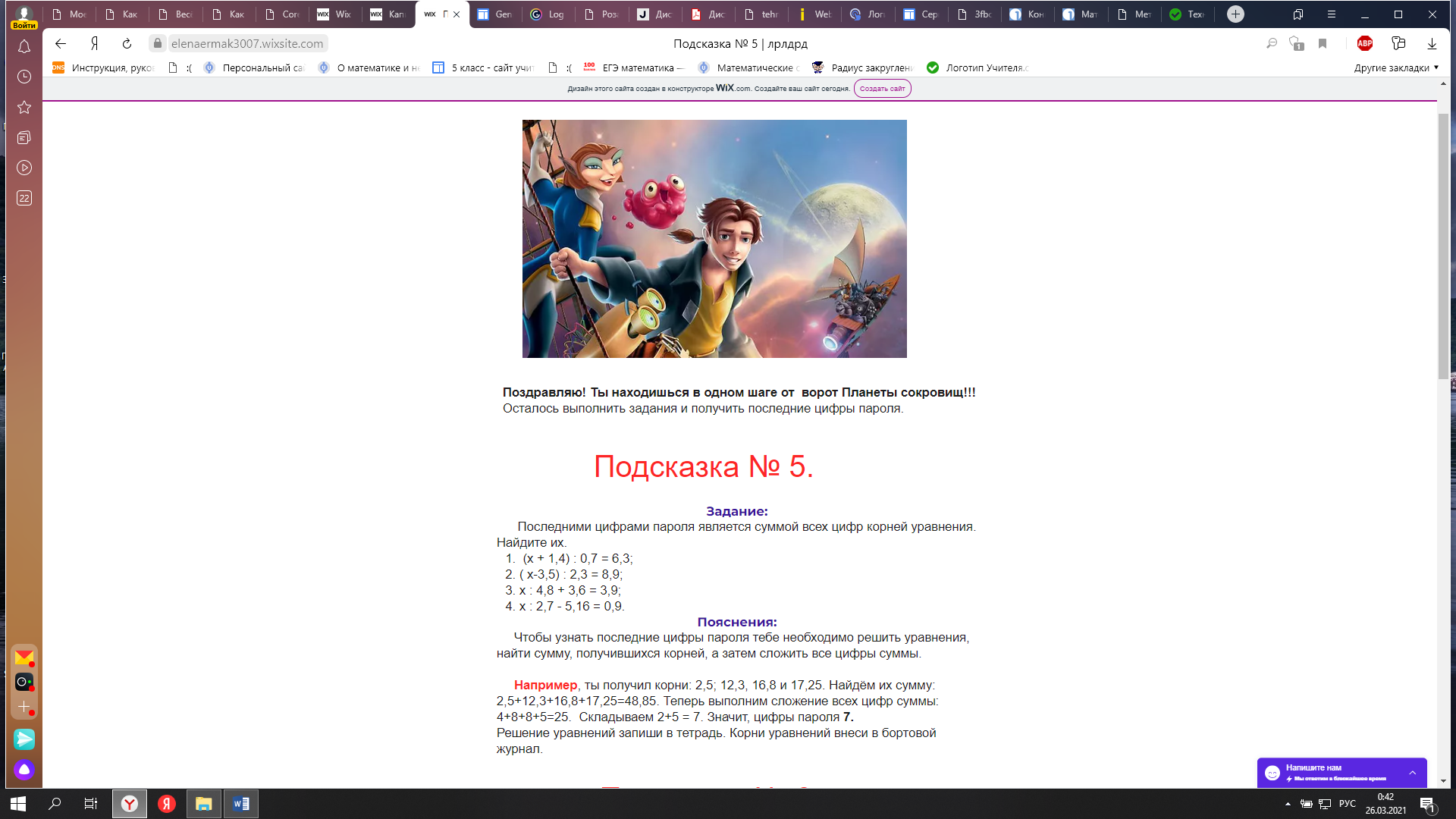Click the address bar with elenaermak3007.wixsite.com
This screenshot has width=1456, height=819.
coord(247,44)
